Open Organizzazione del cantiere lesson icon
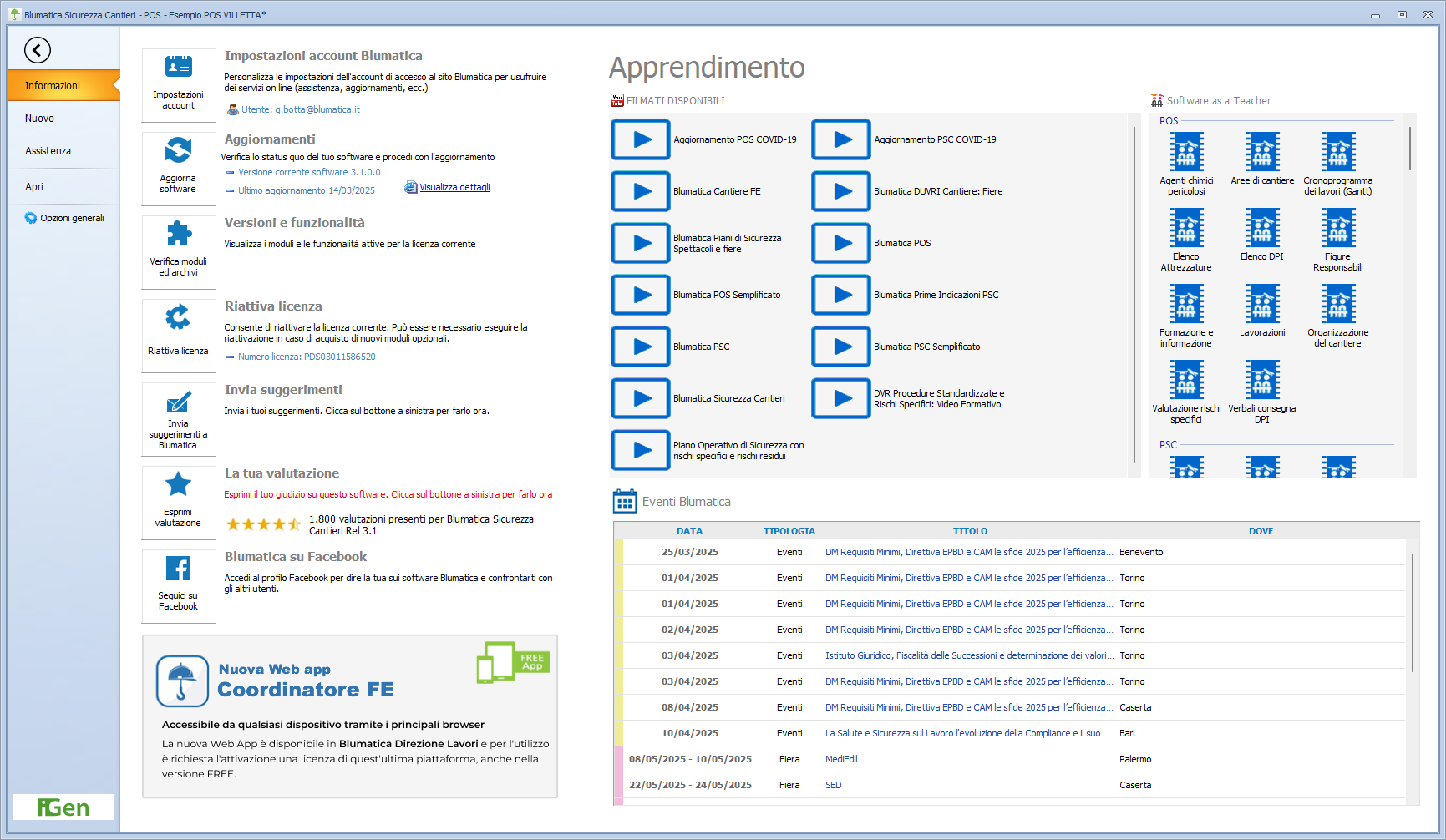Viewport: 1446px width, 840px height. pos(1338,304)
